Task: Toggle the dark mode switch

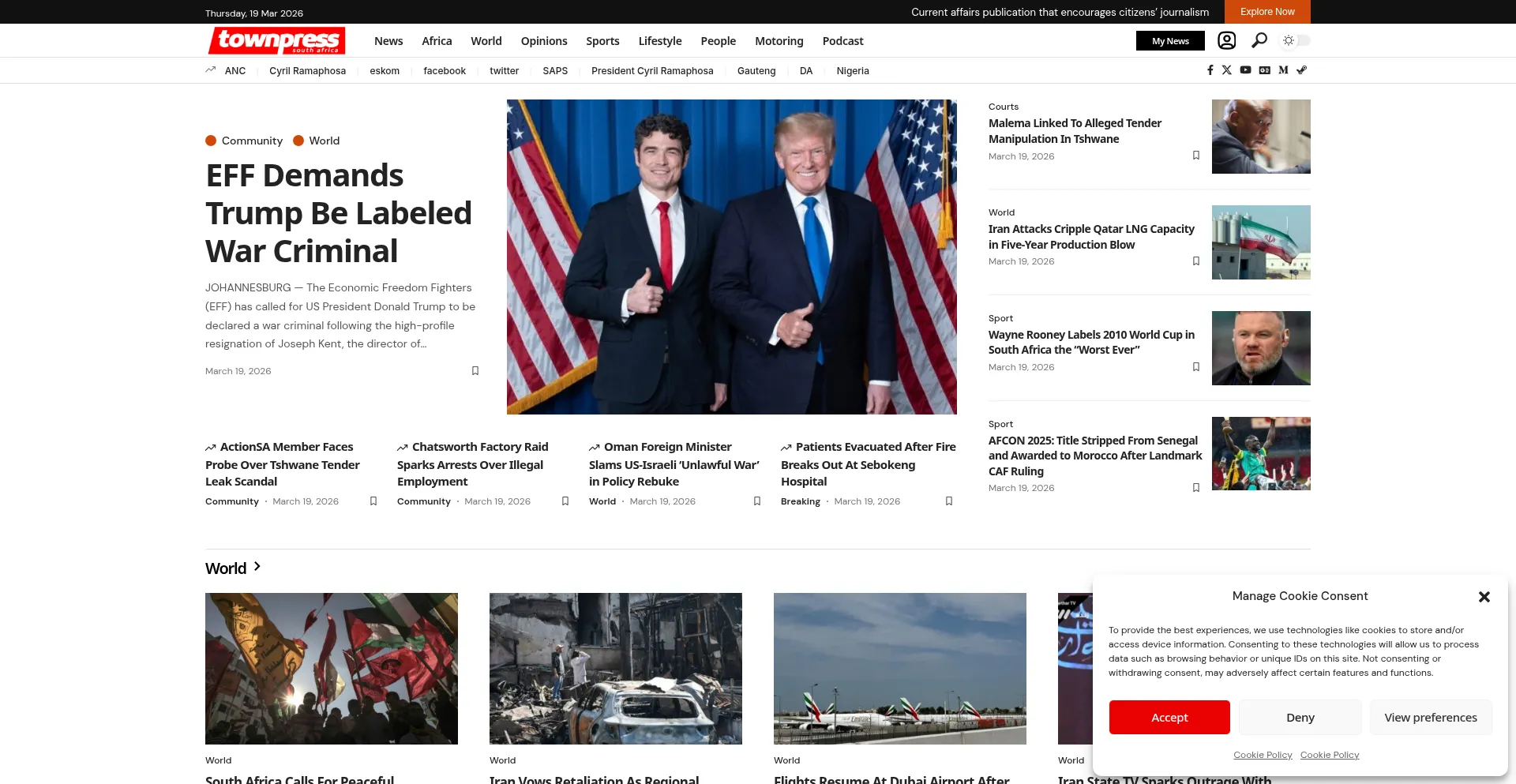Action: coord(1296,40)
